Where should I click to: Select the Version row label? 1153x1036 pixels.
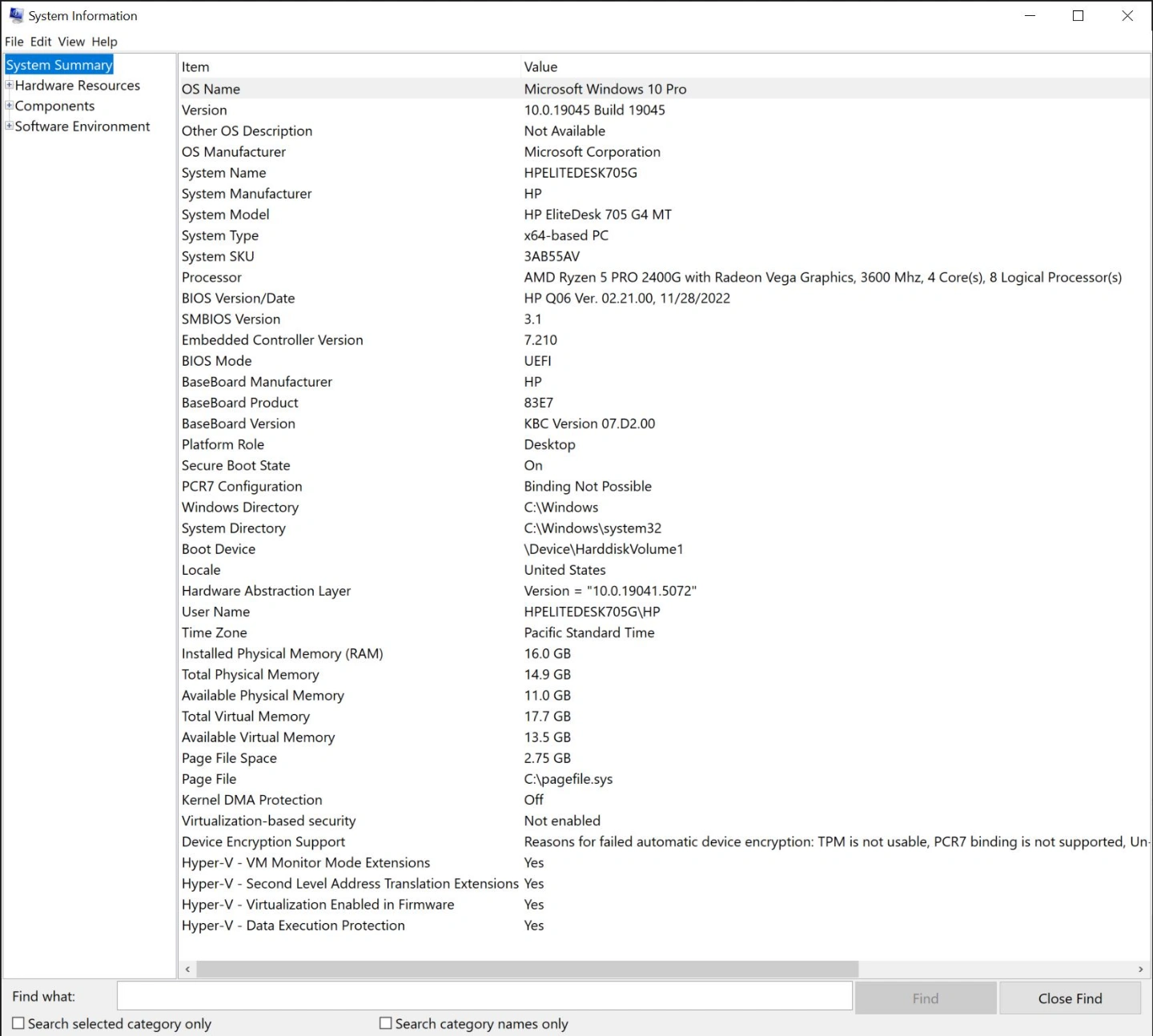(204, 110)
